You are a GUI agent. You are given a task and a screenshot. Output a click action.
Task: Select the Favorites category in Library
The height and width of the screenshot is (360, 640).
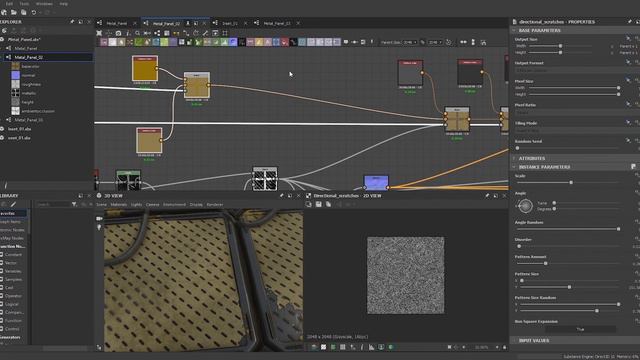[x=13, y=213]
